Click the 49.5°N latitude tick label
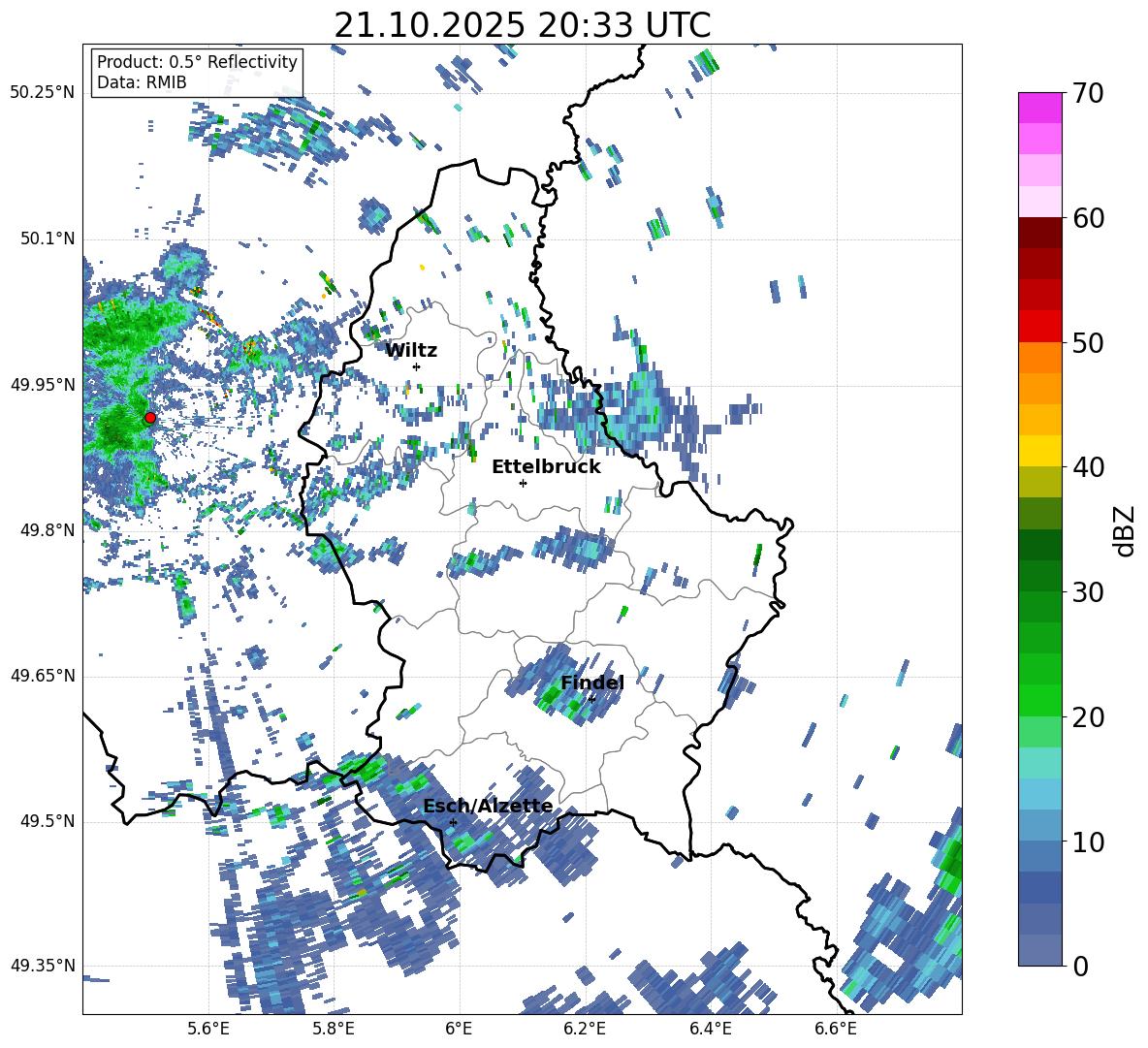The image size is (1148, 1048). point(47,821)
